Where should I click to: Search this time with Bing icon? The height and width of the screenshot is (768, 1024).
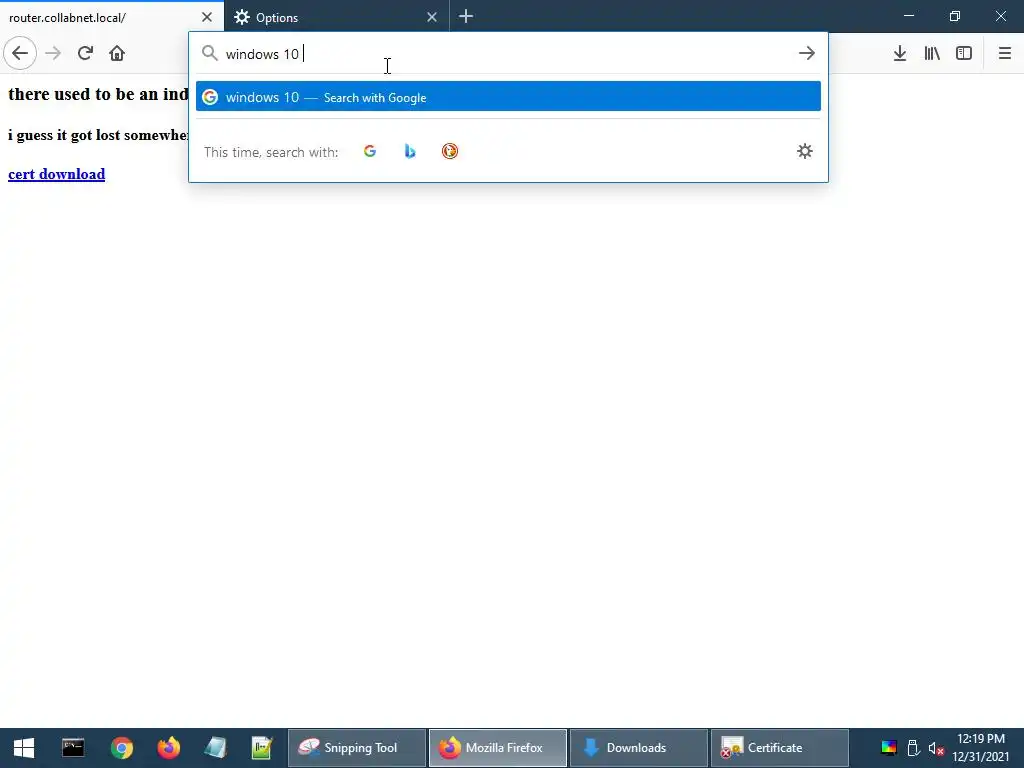coord(409,152)
